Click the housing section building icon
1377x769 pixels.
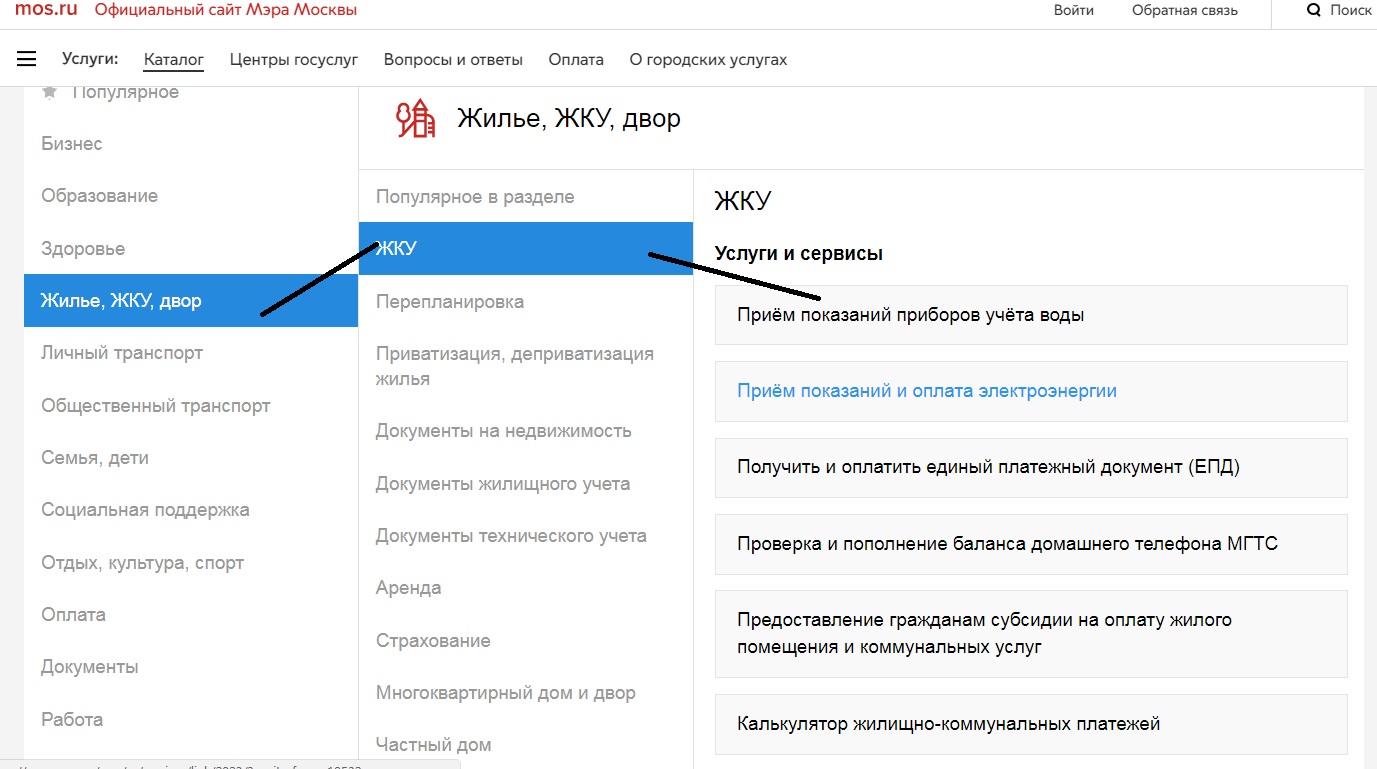(416, 118)
